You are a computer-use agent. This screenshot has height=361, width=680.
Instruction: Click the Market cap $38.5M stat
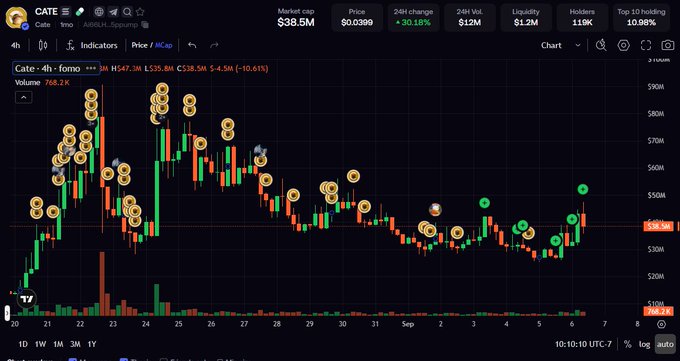pyautogui.click(x=296, y=18)
